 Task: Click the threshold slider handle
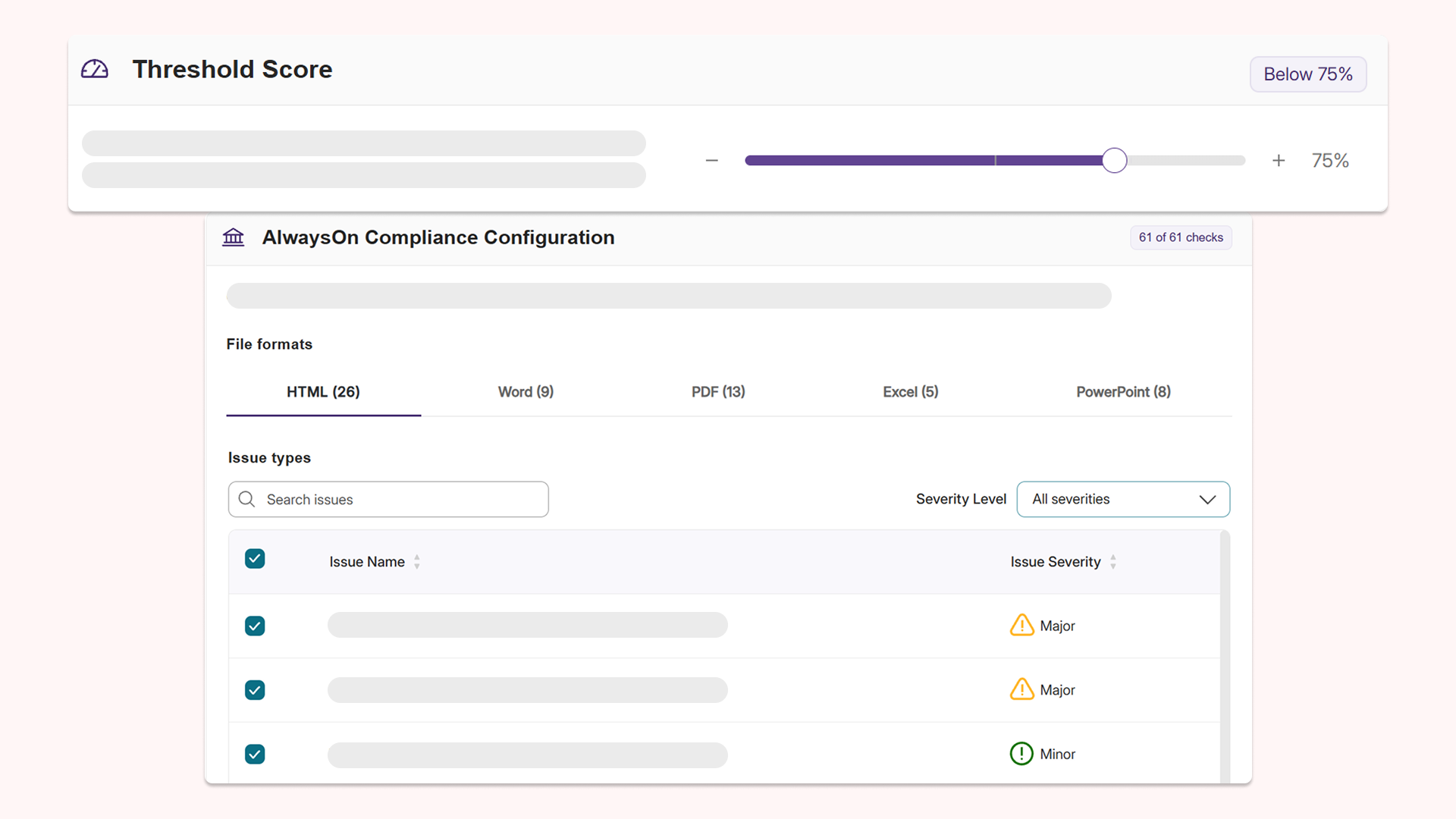(1114, 160)
